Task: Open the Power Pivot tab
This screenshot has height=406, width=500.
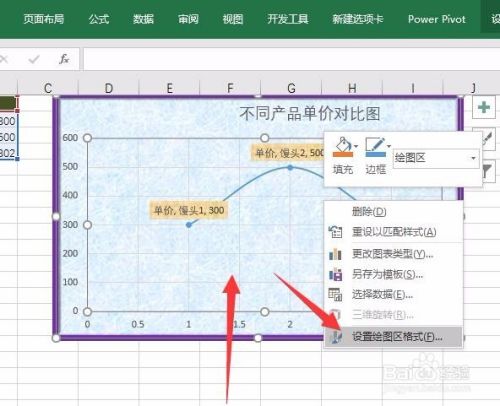Action: 437,19
